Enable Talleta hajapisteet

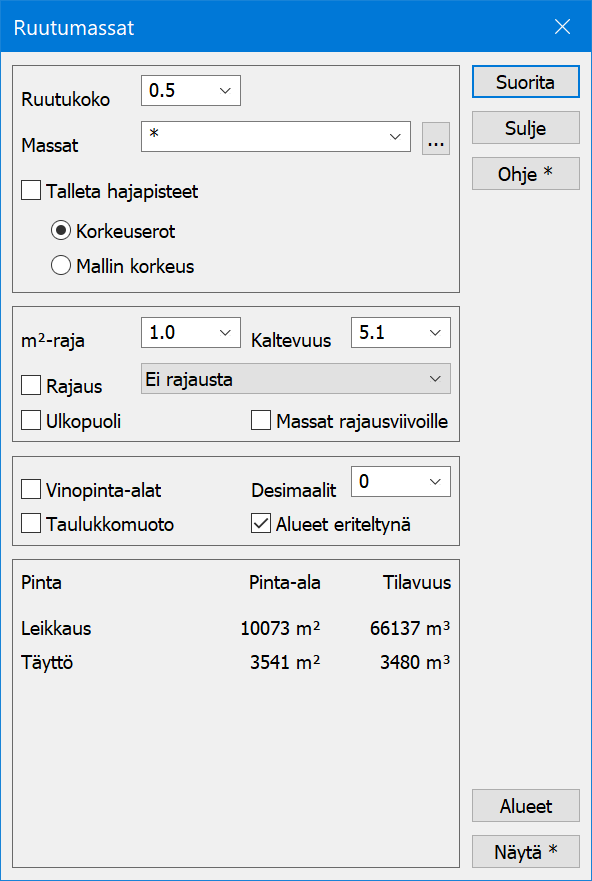point(30,190)
